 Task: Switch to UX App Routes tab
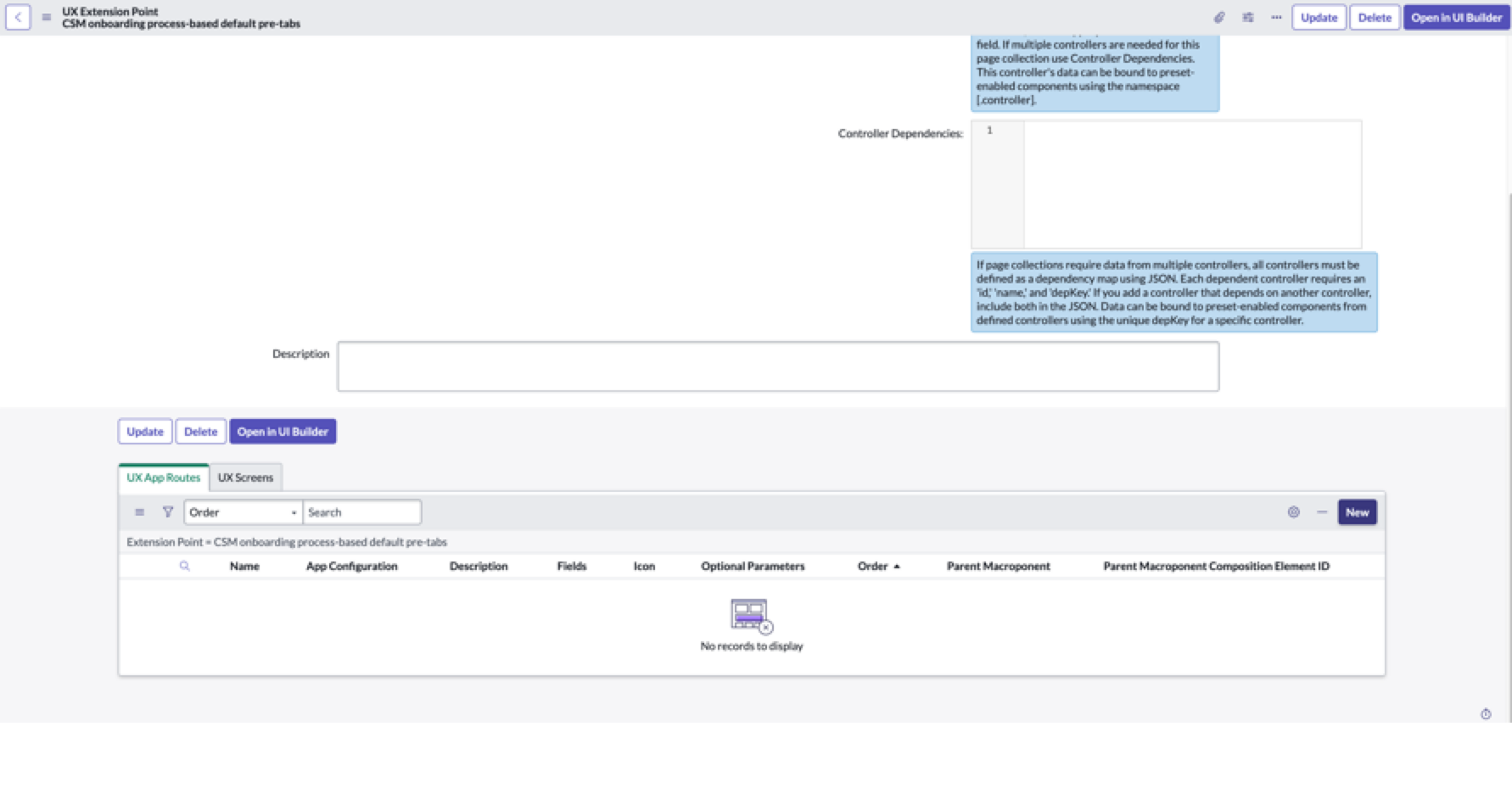click(x=164, y=478)
